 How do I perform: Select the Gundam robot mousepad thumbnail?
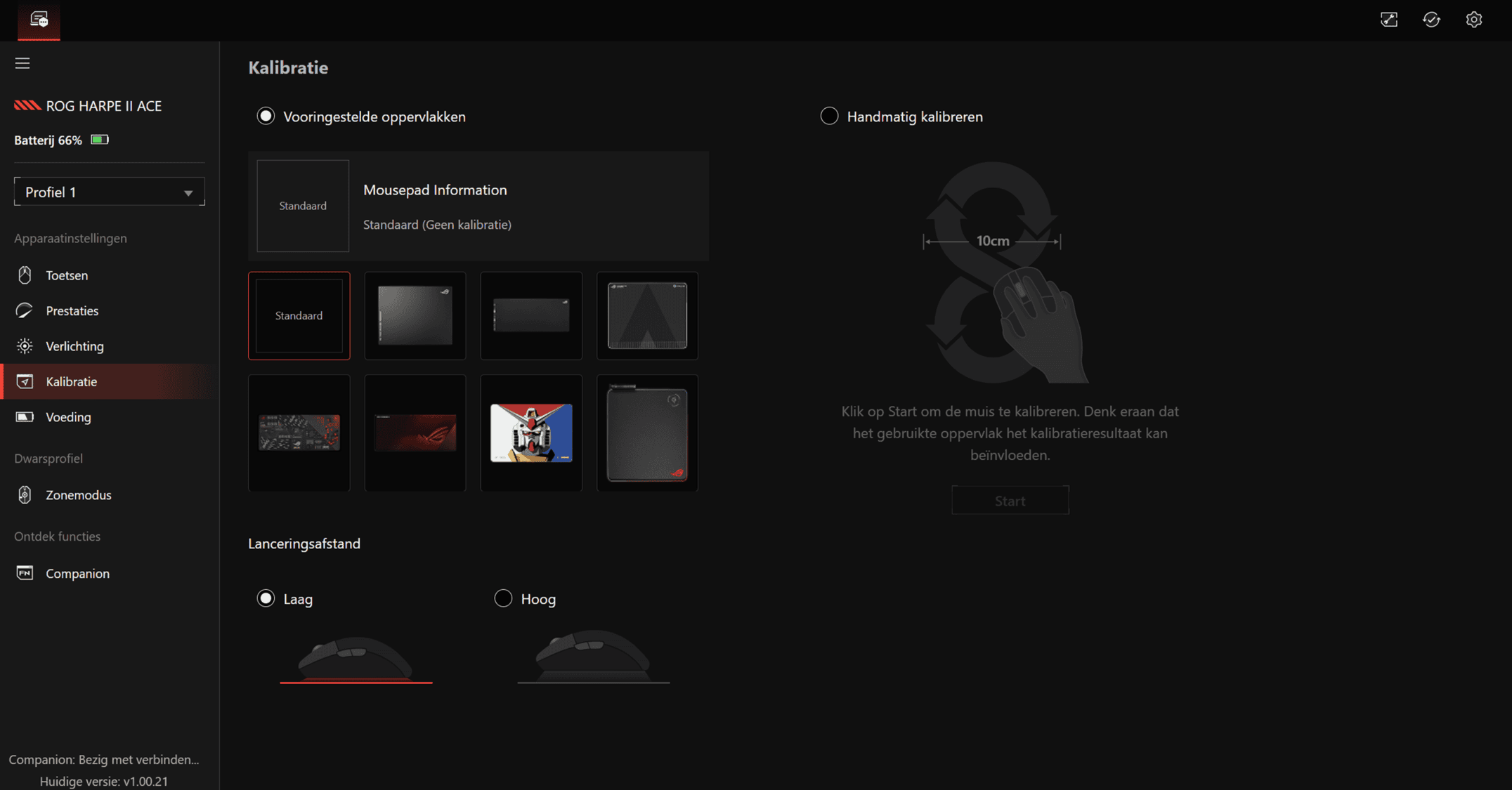click(531, 433)
